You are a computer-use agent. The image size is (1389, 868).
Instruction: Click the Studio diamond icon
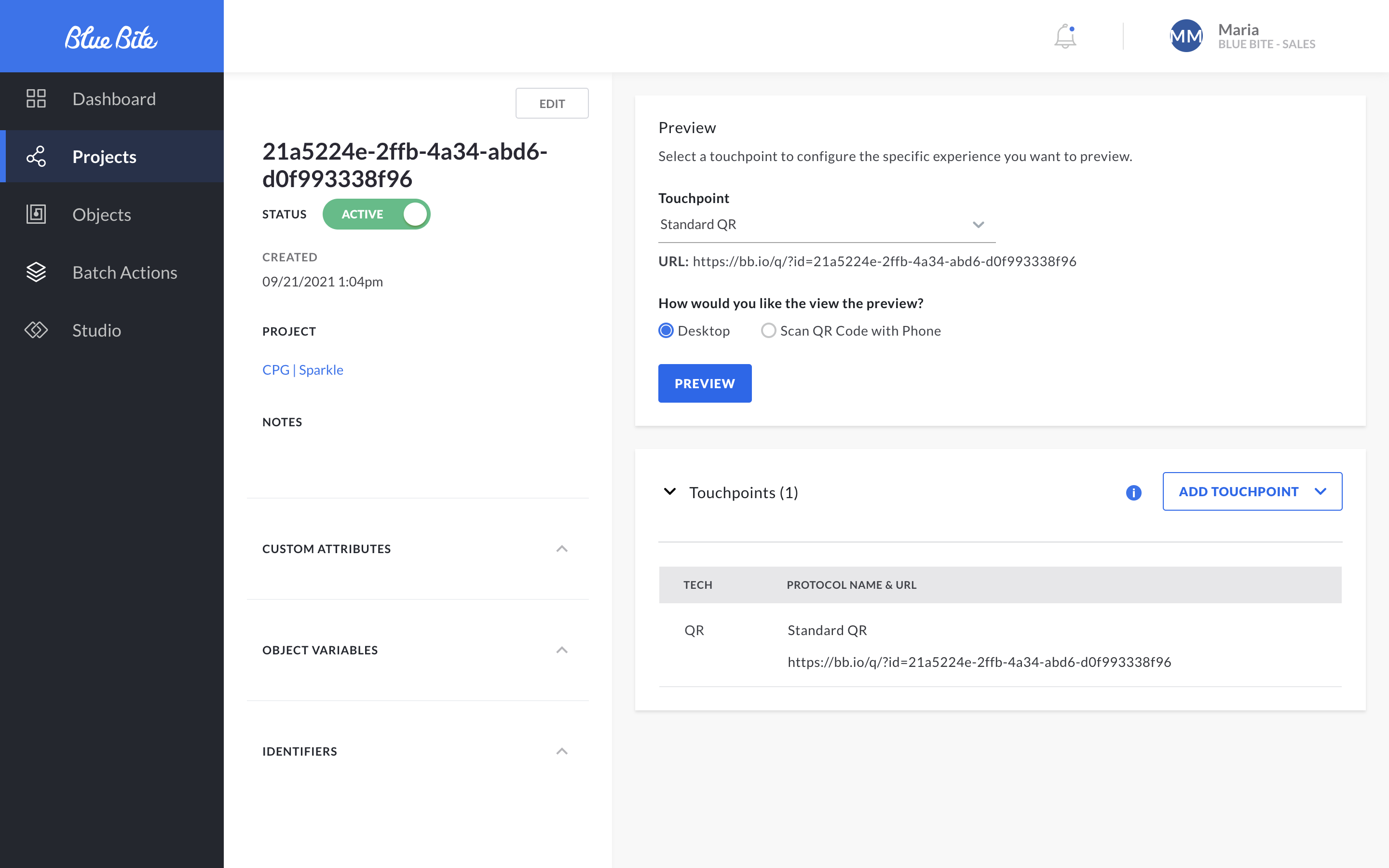36,330
